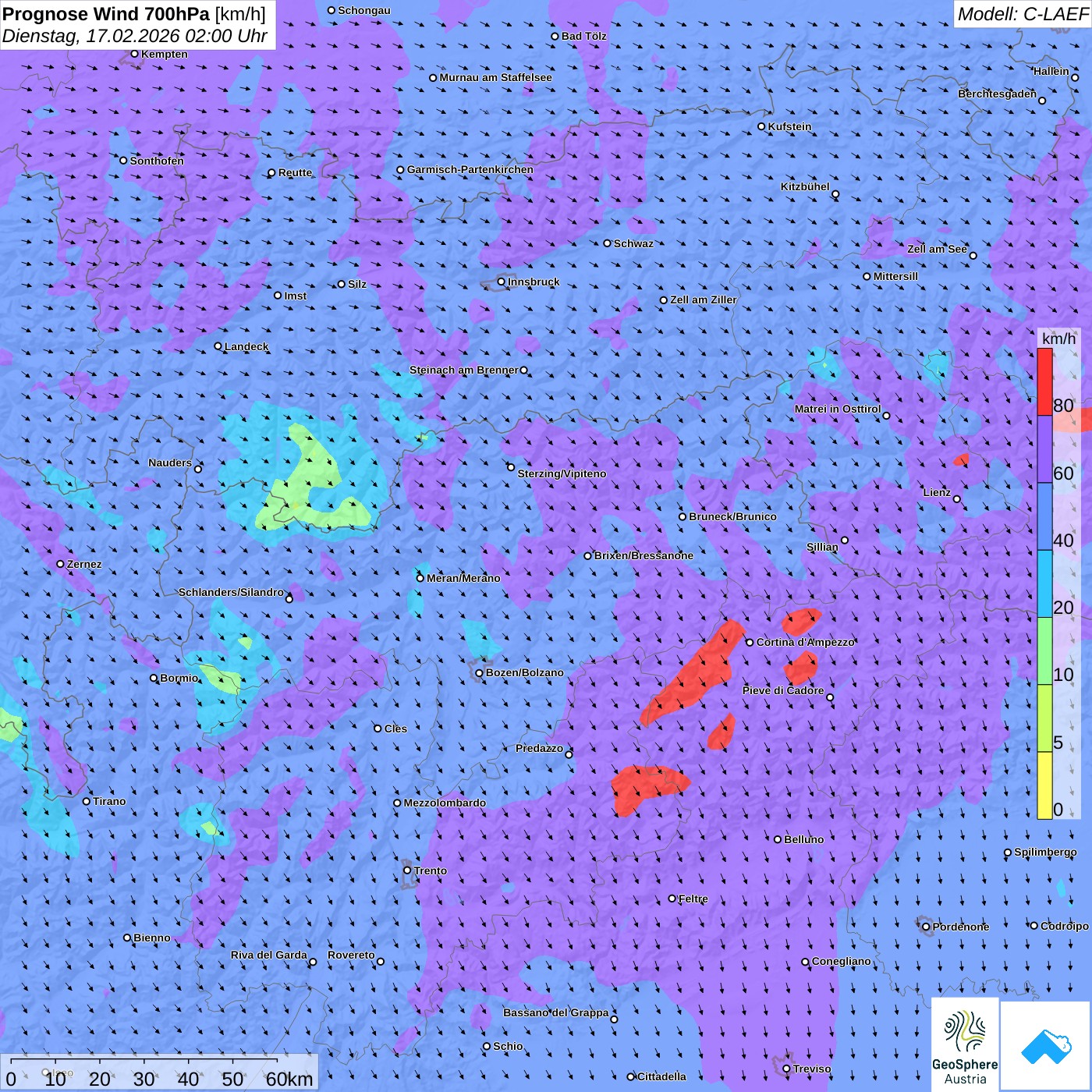Click the 'Schongau' label
Image resolution: width=1092 pixels, height=1092 pixels.
tap(364, 10)
